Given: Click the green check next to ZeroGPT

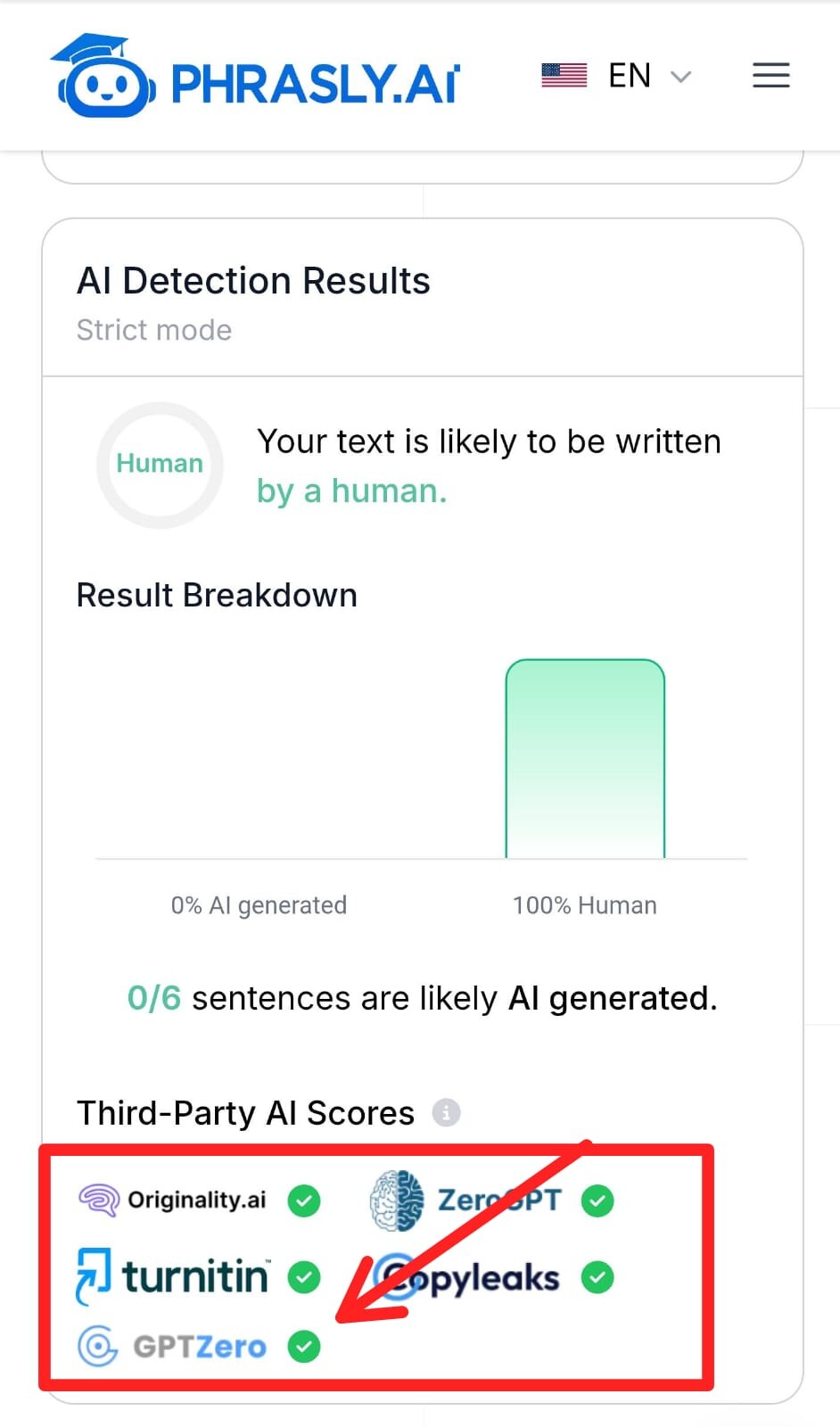Looking at the screenshot, I should pyautogui.click(x=597, y=1200).
